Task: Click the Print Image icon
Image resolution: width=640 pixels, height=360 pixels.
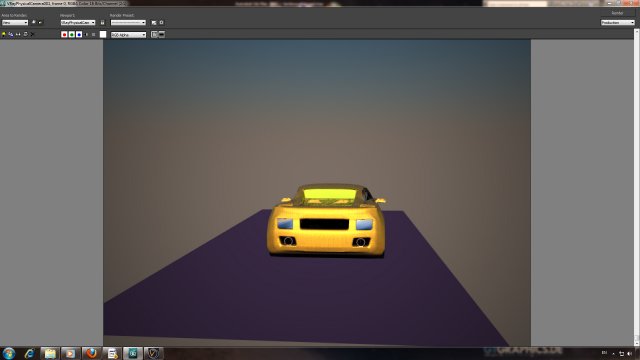Action: pyautogui.click(x=25, y=35)
